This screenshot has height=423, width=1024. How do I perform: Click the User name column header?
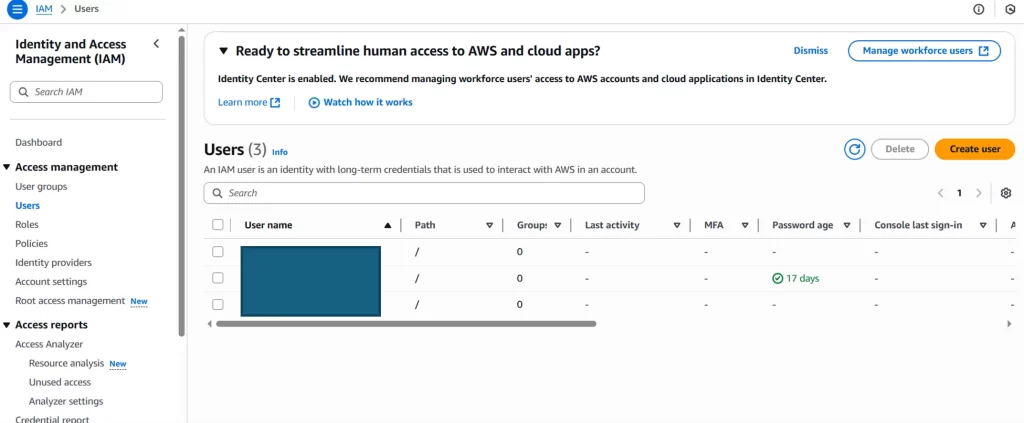point(268,225)
